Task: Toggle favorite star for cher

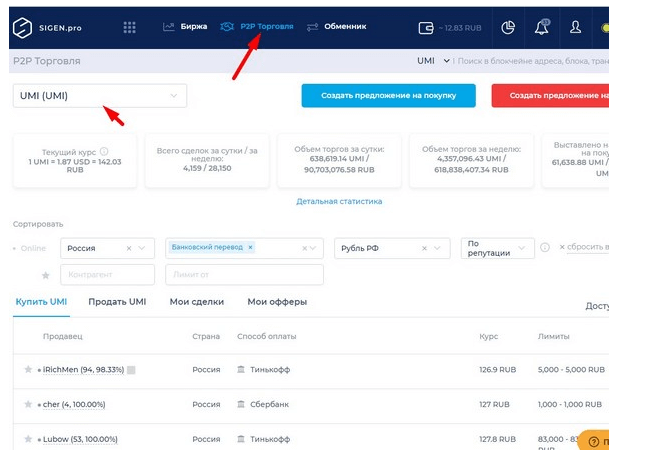Action: point(28,404)
